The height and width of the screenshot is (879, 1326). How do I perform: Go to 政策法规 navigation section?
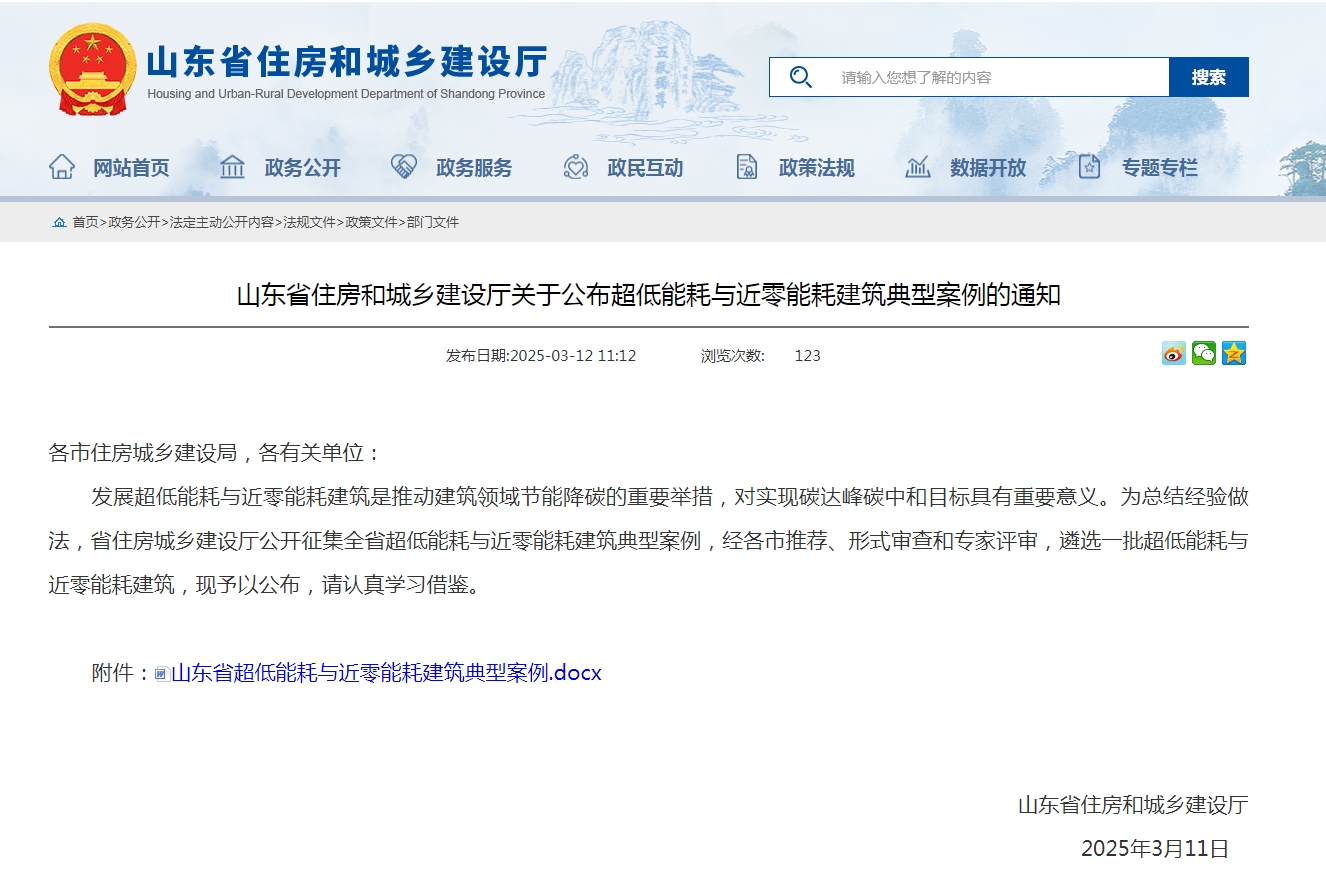point(816,168)
